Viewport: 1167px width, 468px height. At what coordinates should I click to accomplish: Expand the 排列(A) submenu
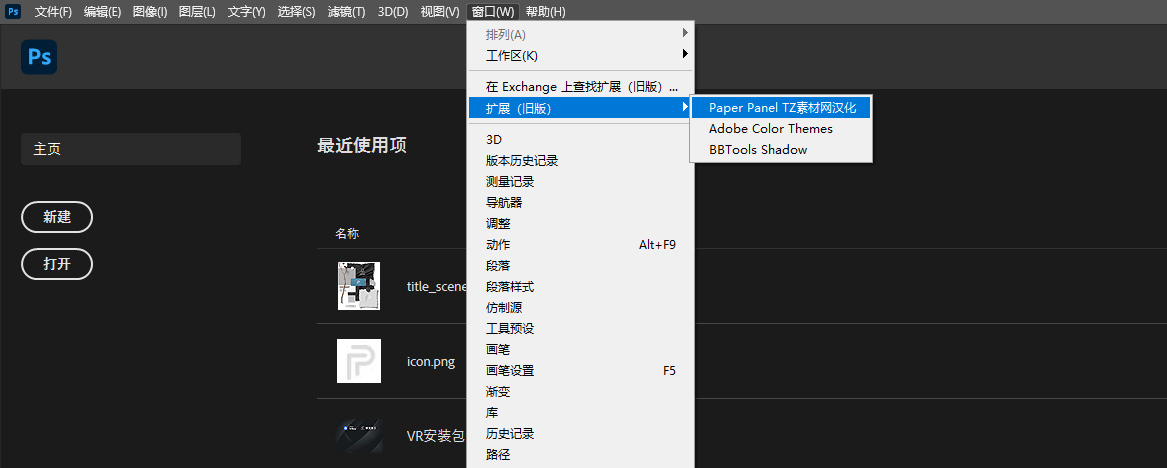point(581,34)
